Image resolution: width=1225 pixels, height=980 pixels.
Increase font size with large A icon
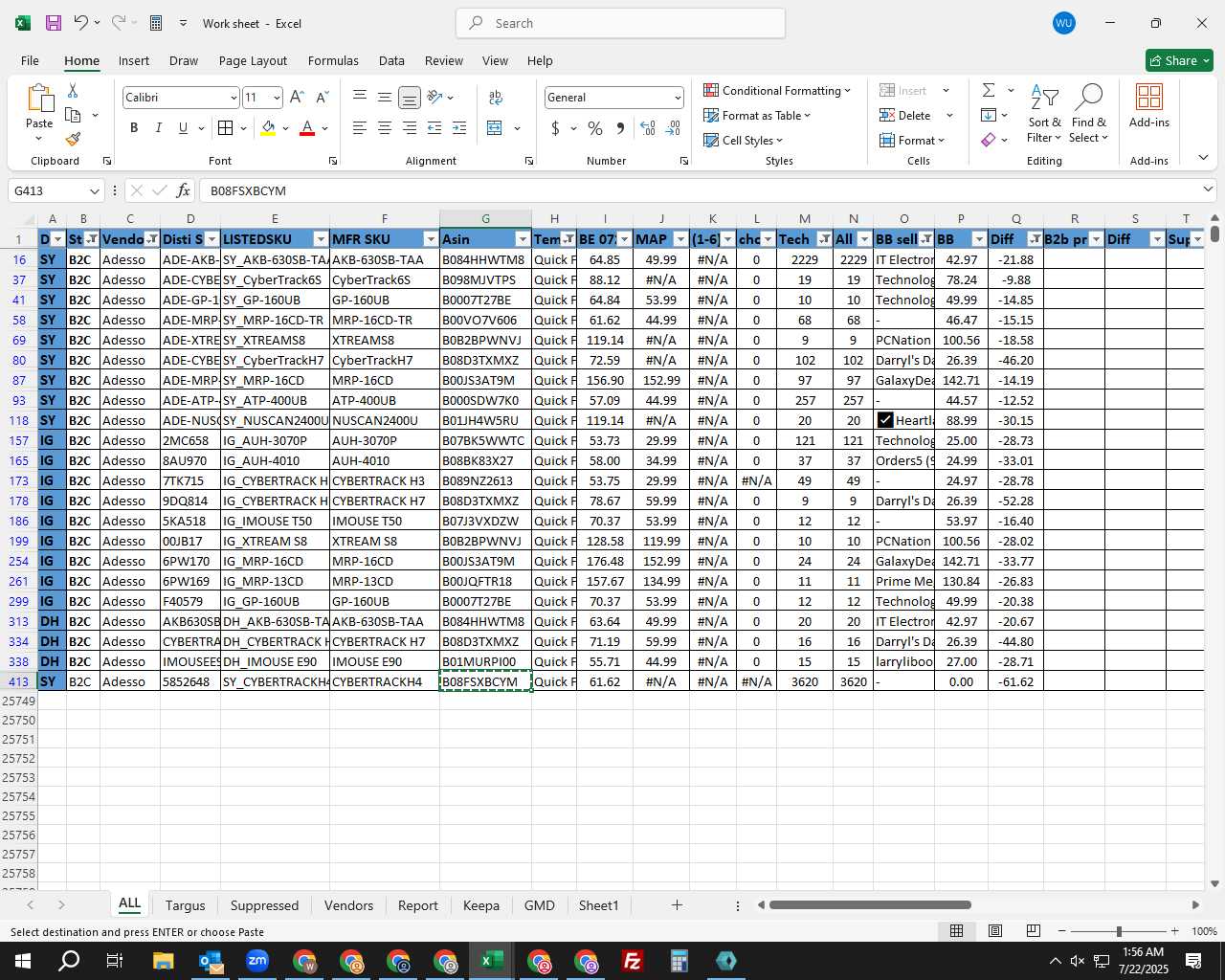[297, 98]
